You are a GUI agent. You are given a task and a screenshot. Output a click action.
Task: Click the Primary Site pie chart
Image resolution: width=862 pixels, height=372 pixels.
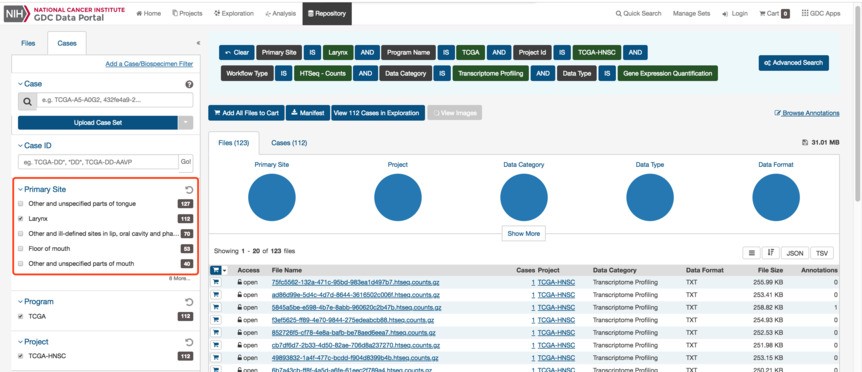coord(272,198)
